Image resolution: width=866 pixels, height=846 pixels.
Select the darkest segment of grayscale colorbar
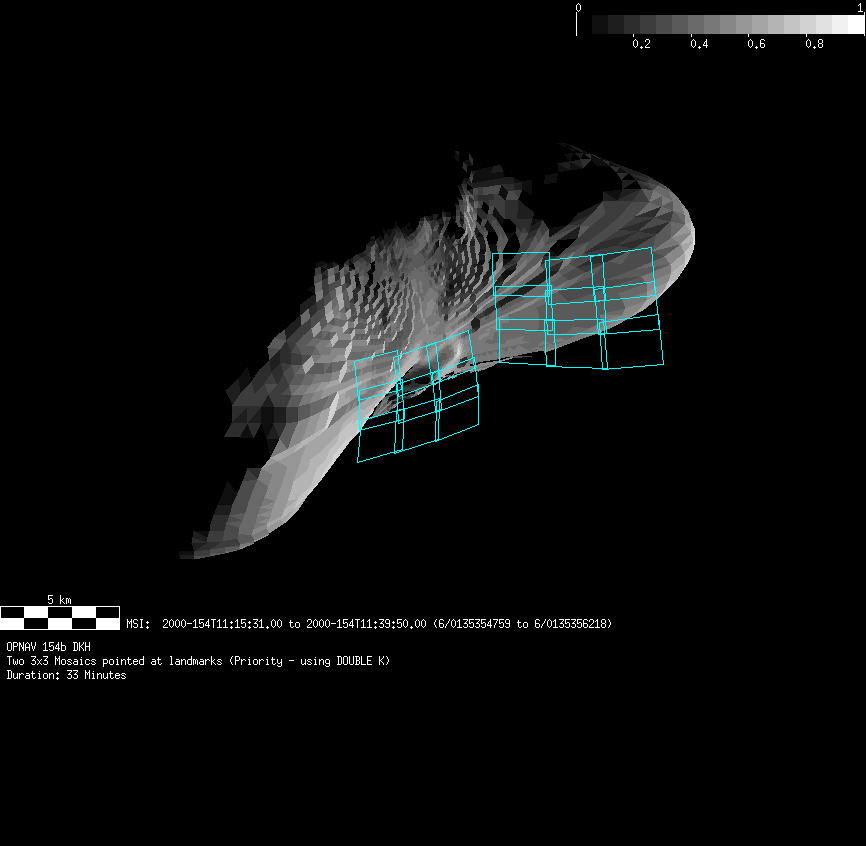coord(600,24)
